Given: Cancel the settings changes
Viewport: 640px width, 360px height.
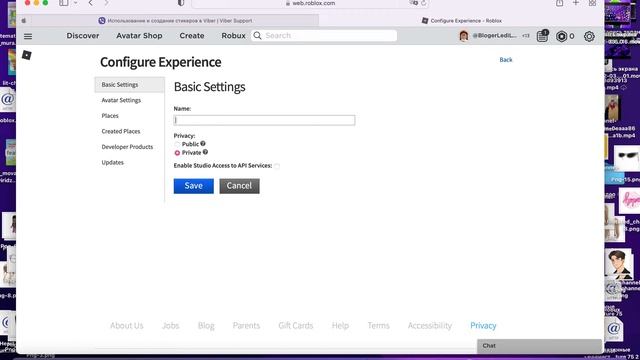Looking at the screenshot, I should pyautogui.click(x=239, y=186).
